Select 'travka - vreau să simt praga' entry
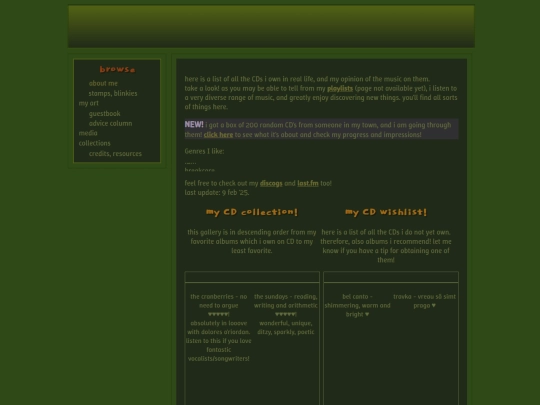 pyautogui.click(x=424, y=301)
